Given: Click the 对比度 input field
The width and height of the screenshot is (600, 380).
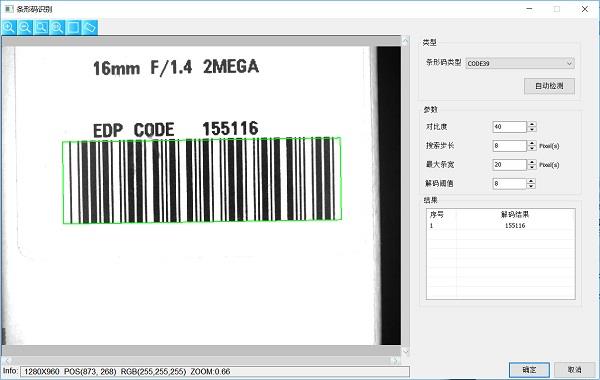Looking at the screenshot, I should pyautogui.click(x=510, y=127).
